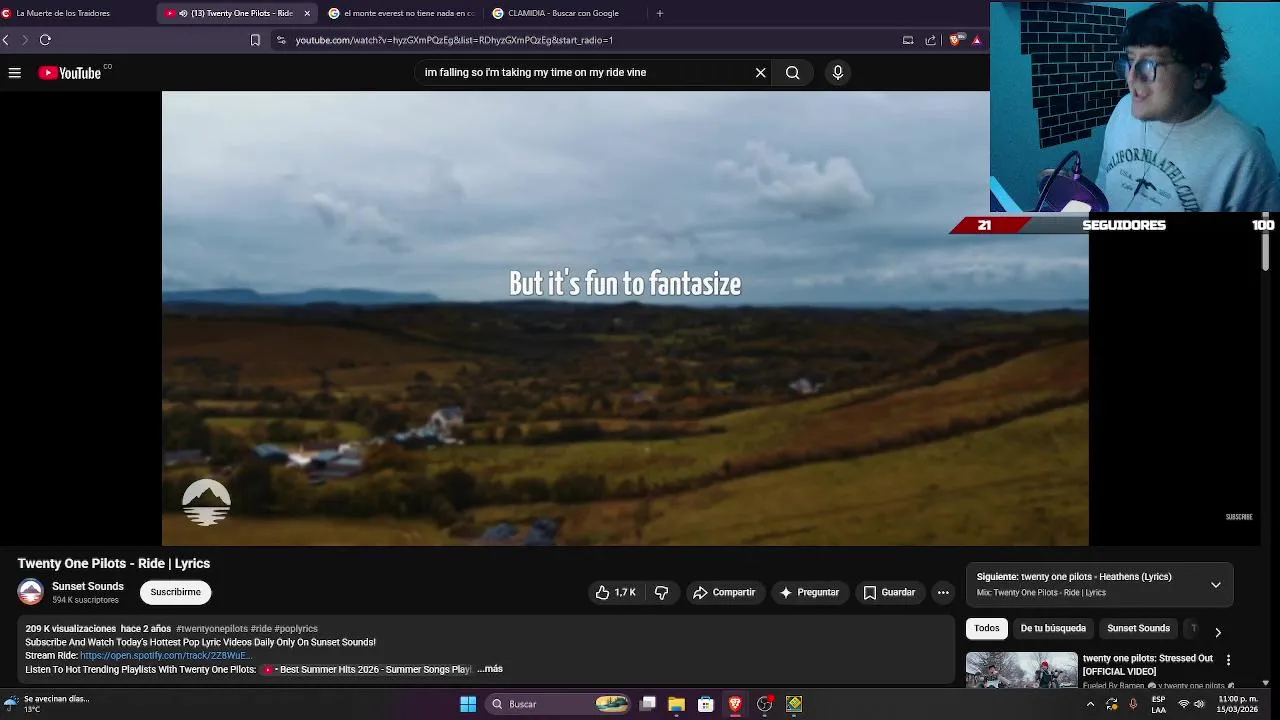Open the green diamond app taskbar icon
Image resolution: width=1280 pixels, height=720 pixels.
coord(794,704)
